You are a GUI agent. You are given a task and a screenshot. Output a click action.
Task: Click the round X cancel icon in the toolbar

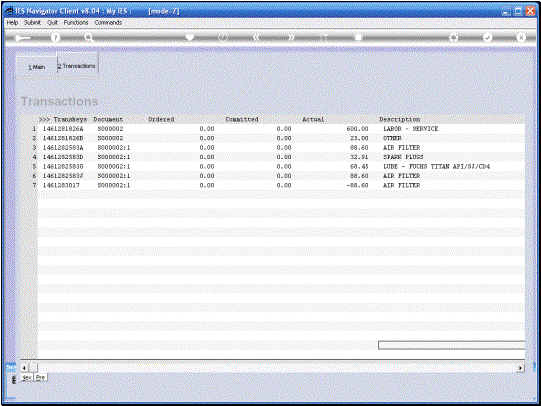click(521, 37)
